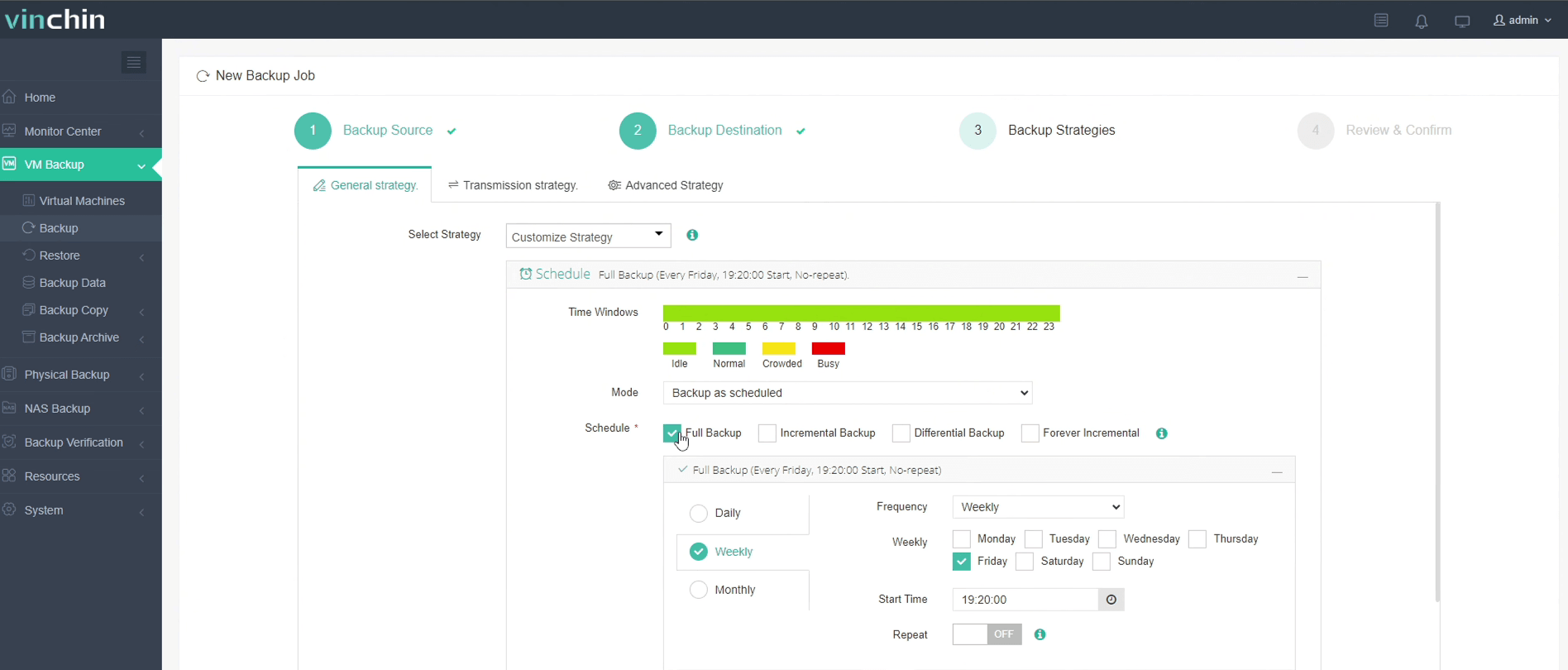
Task: Click step 2 Backup Destination circle
Action: click(x=638, y=131)
